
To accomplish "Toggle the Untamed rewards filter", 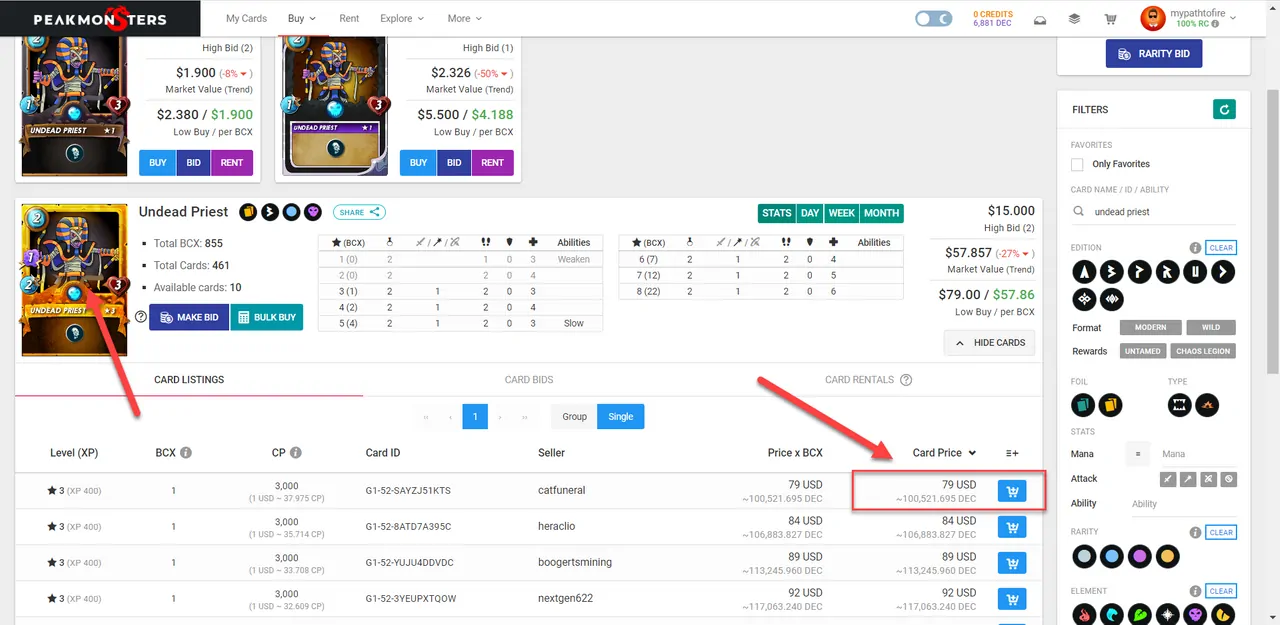I will point(1143,351).
